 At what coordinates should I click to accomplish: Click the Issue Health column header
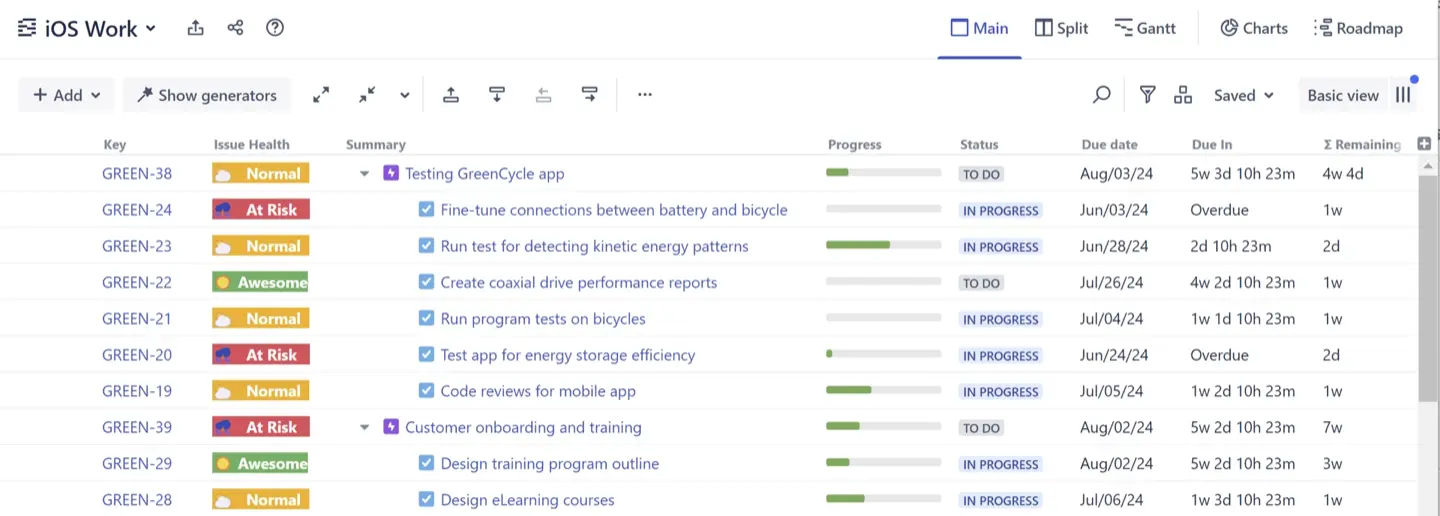click(251, 144)
